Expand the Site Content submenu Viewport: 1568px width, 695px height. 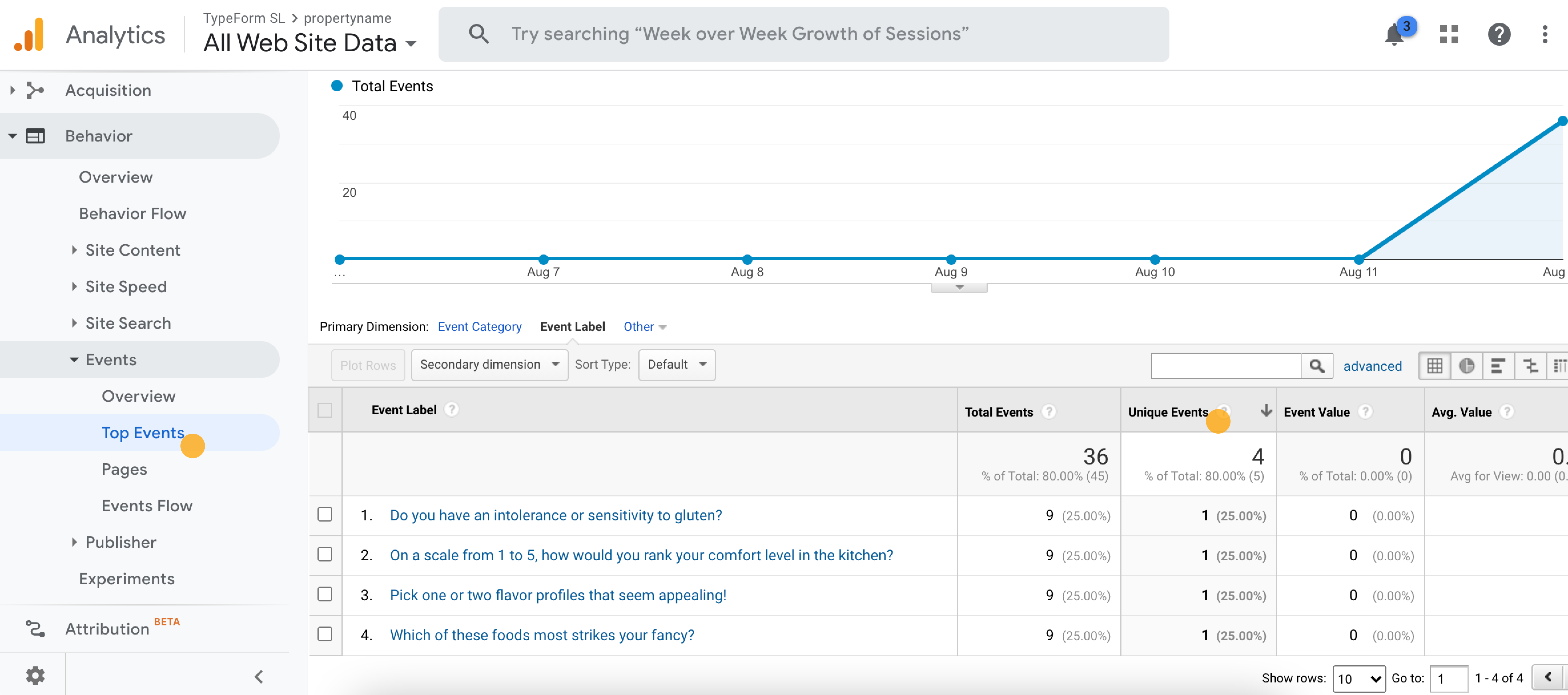(x=74, y=250)
